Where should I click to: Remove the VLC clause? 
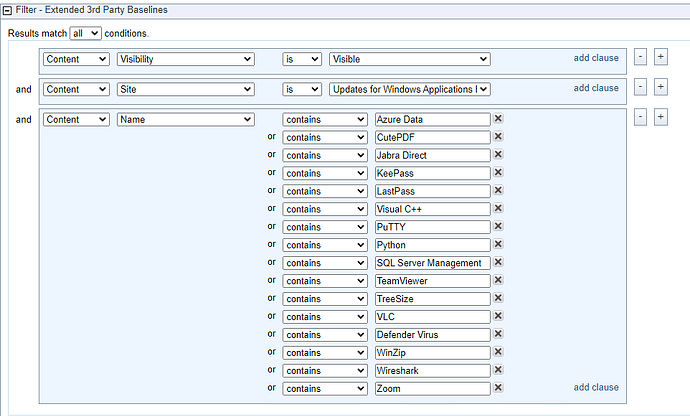tap(498, 316)
